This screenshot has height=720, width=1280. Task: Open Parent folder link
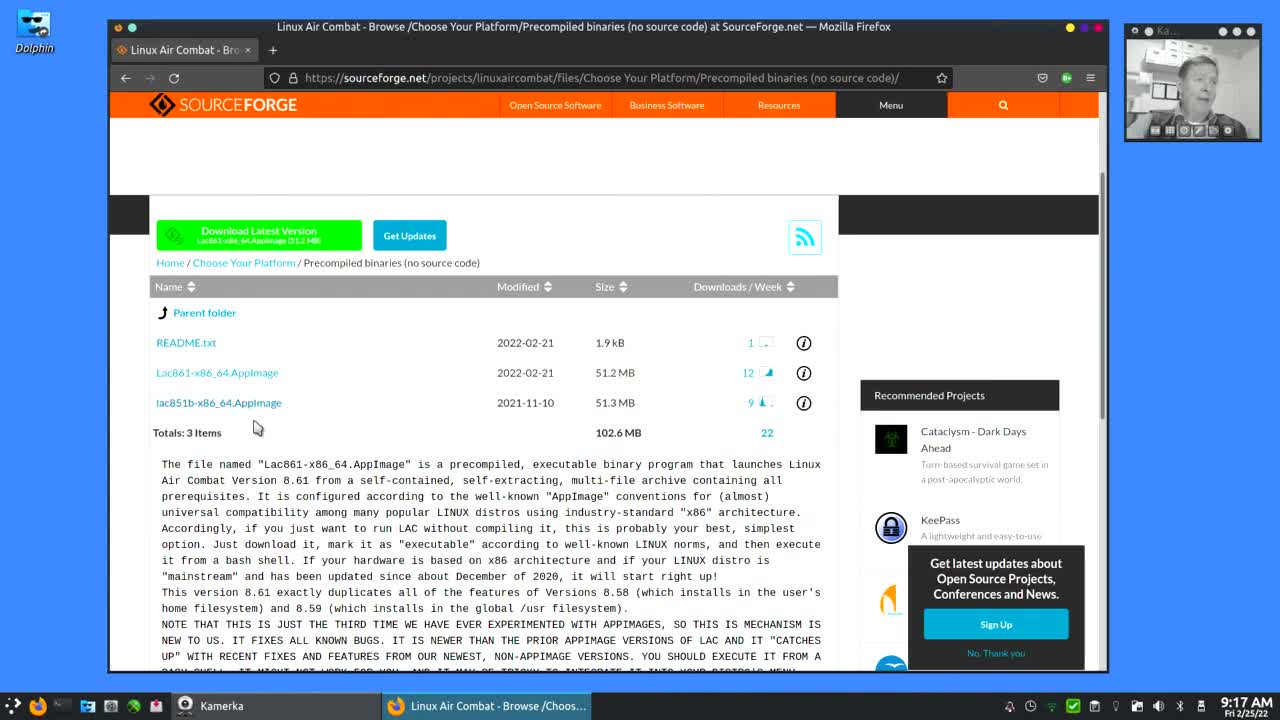[204, 313]
